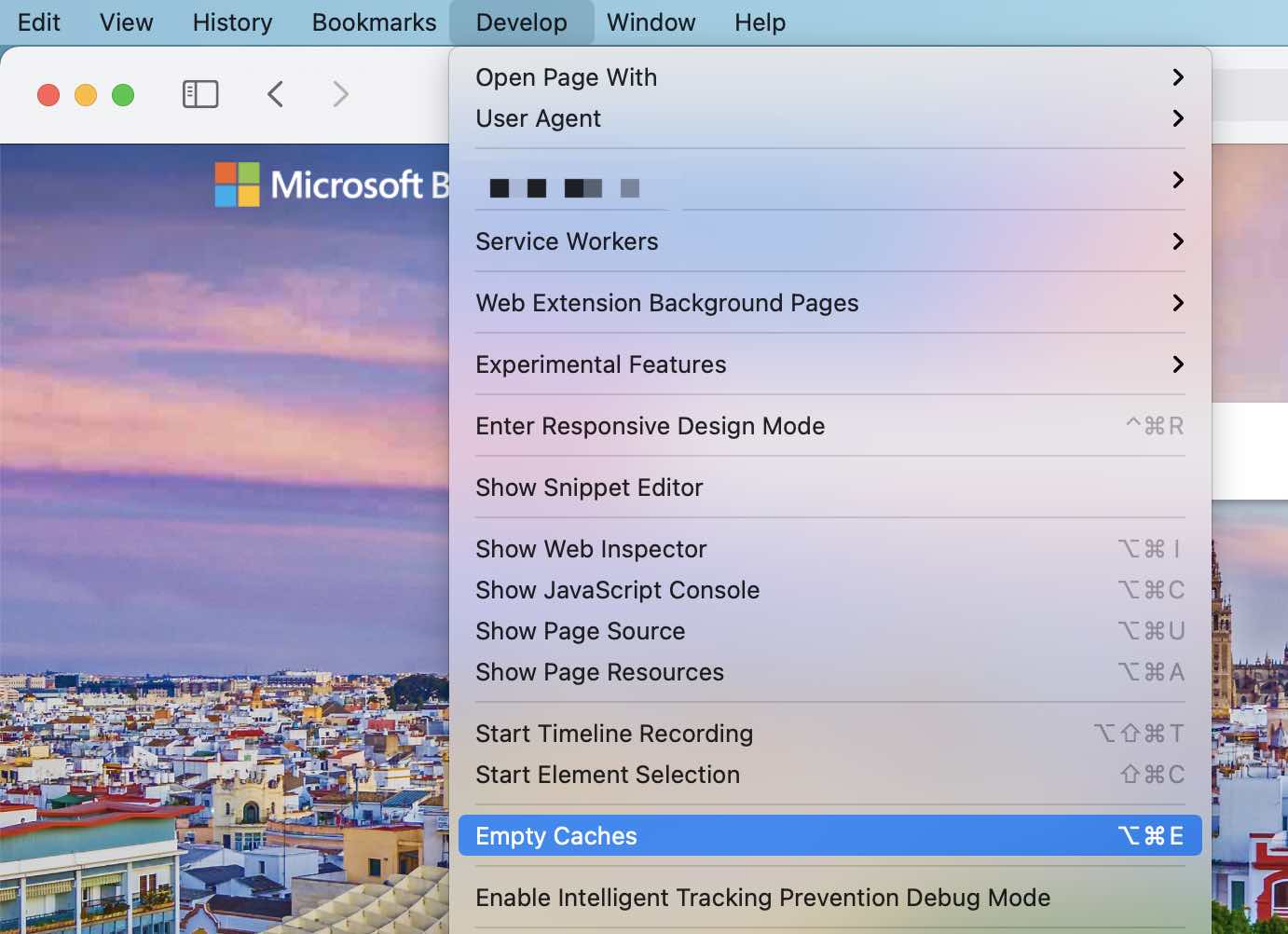Open the History menu

pos(232,22)
